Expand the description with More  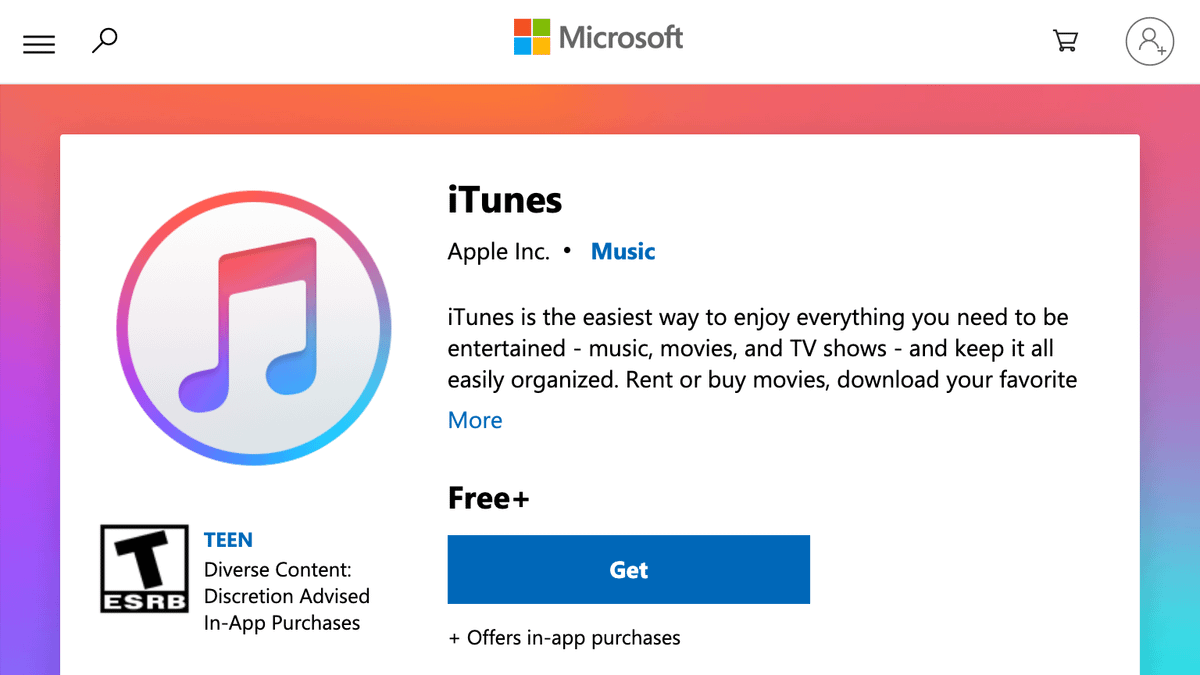coord(475,420)
